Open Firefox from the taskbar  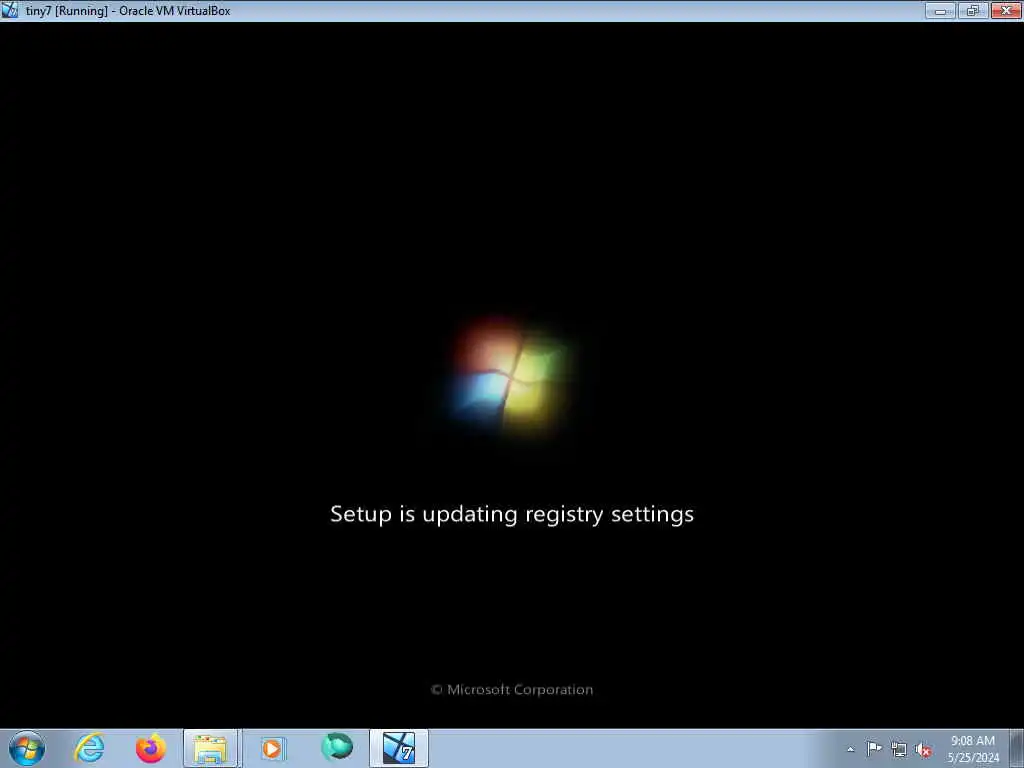tap(150, 748)
